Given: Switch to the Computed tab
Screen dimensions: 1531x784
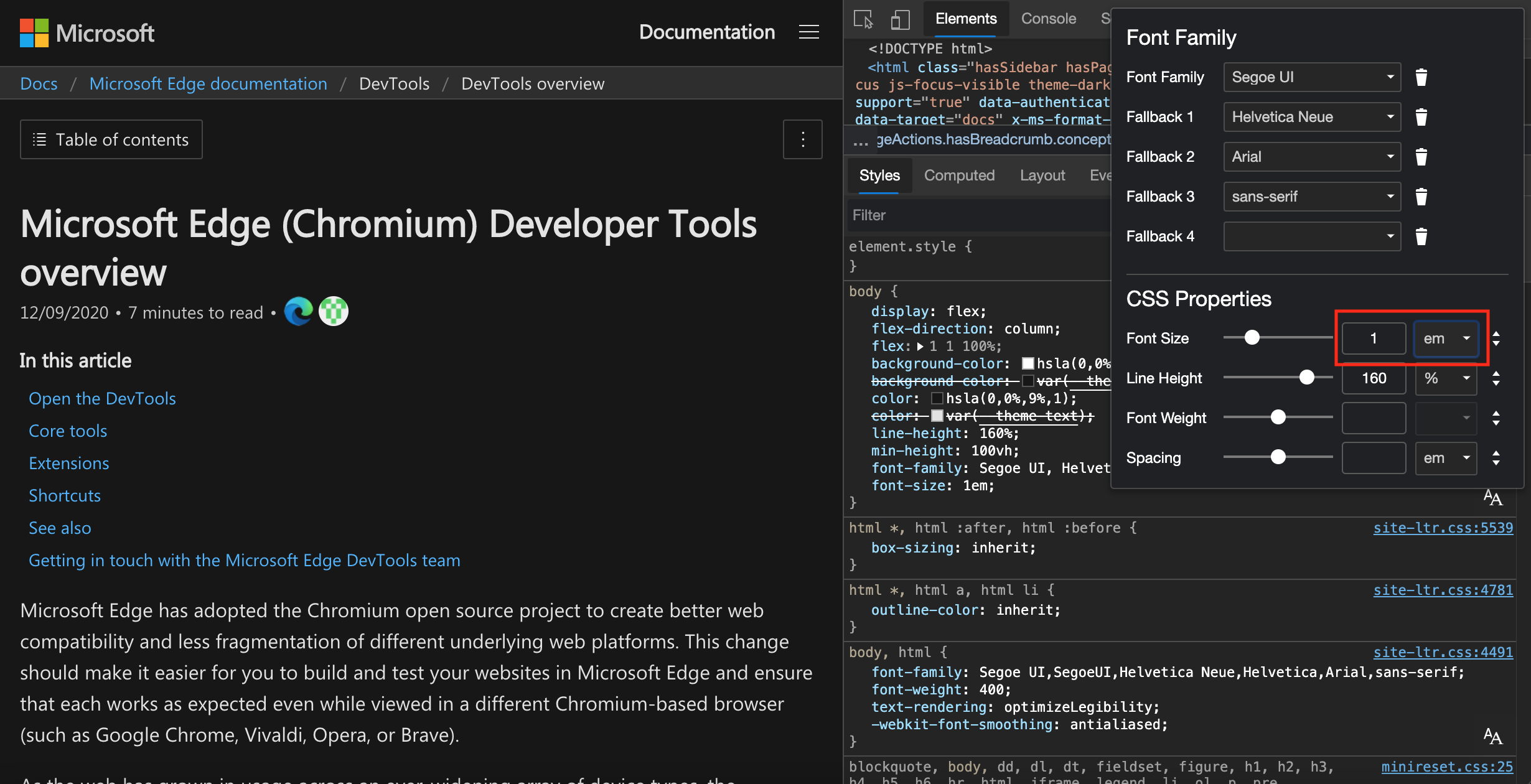Looking at the screenshot, I should pyautogui.click(x=958, y=174).
